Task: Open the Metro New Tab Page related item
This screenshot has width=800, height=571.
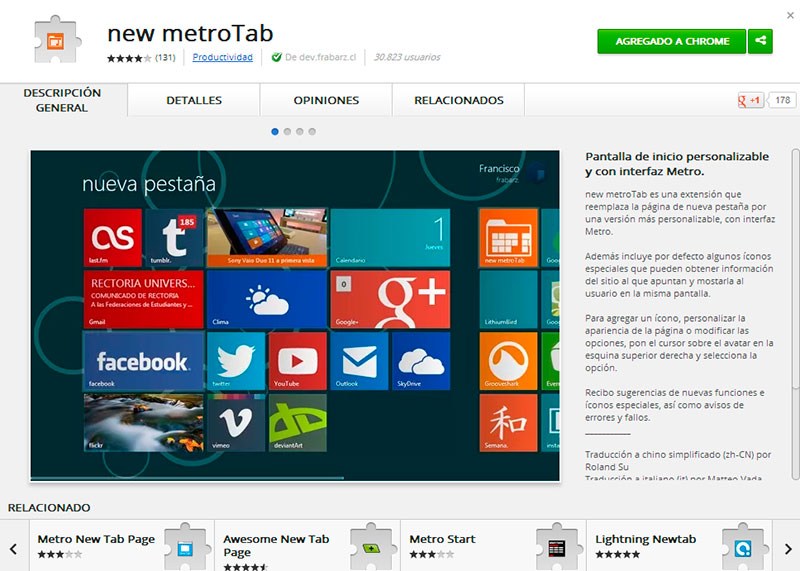Action: pos(122,546)
